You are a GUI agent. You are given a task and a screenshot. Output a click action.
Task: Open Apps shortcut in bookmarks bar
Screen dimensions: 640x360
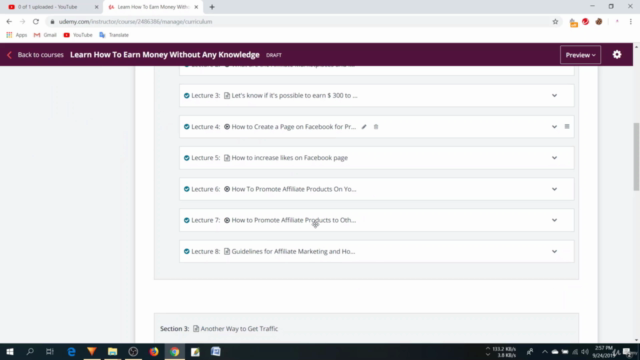pos(17,35)
